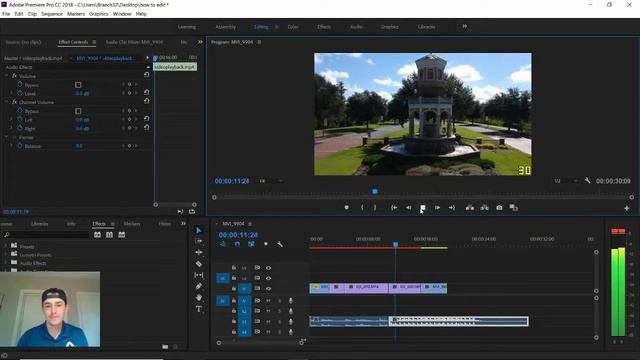Open the Sequence menu

tap(52, 14)
